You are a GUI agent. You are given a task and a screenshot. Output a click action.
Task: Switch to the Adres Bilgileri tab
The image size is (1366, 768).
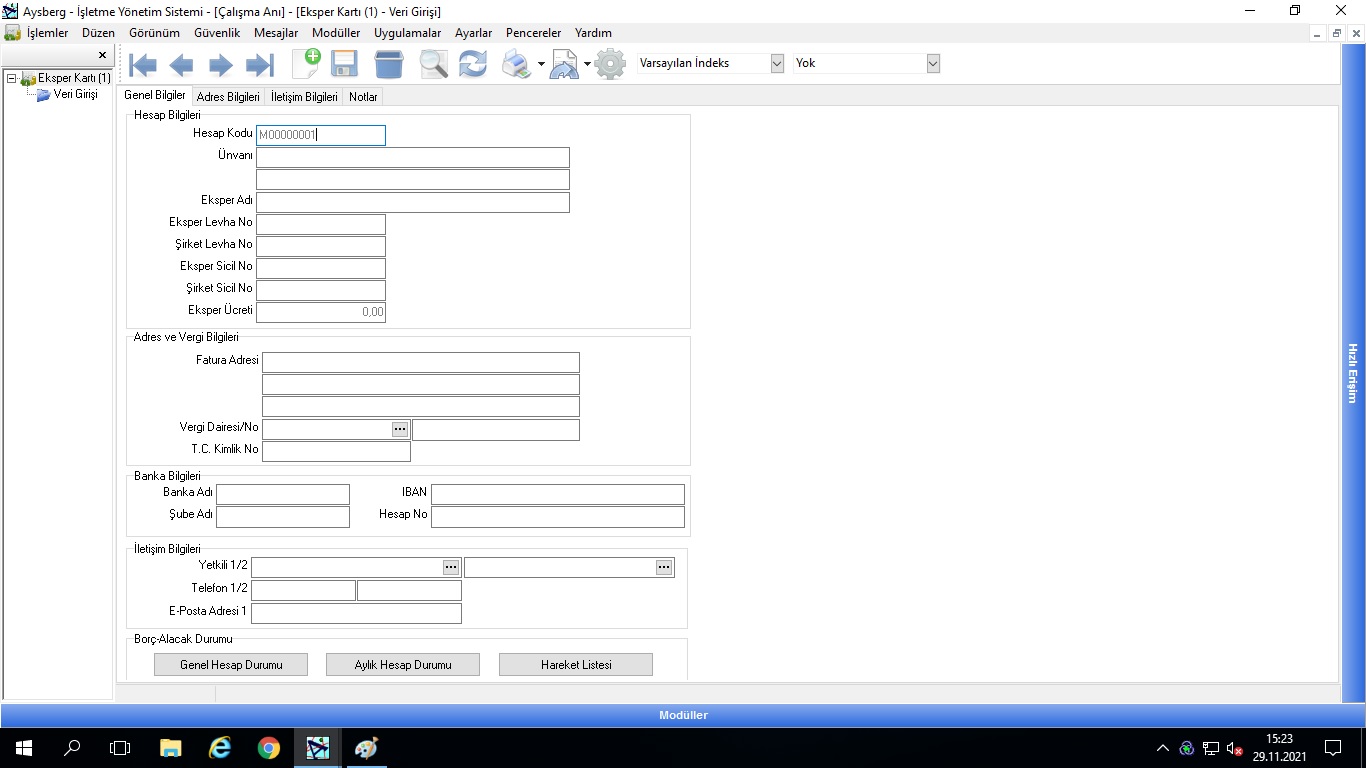point(228,97)
